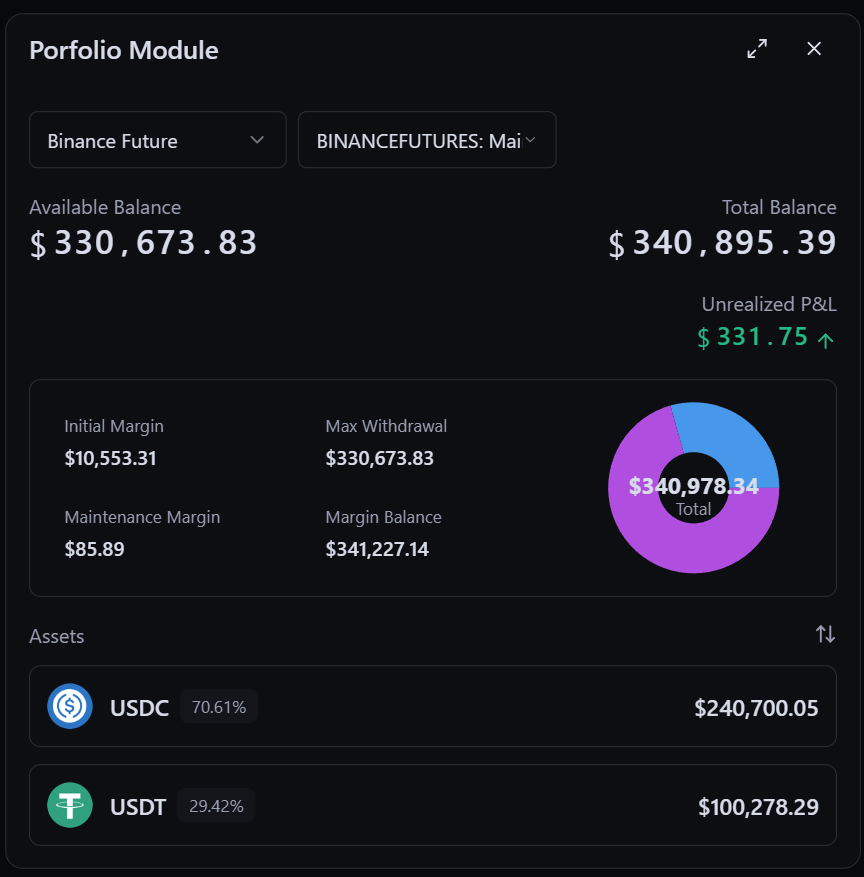
Task: Click the Margin Balance value
Action: point(377,549)
